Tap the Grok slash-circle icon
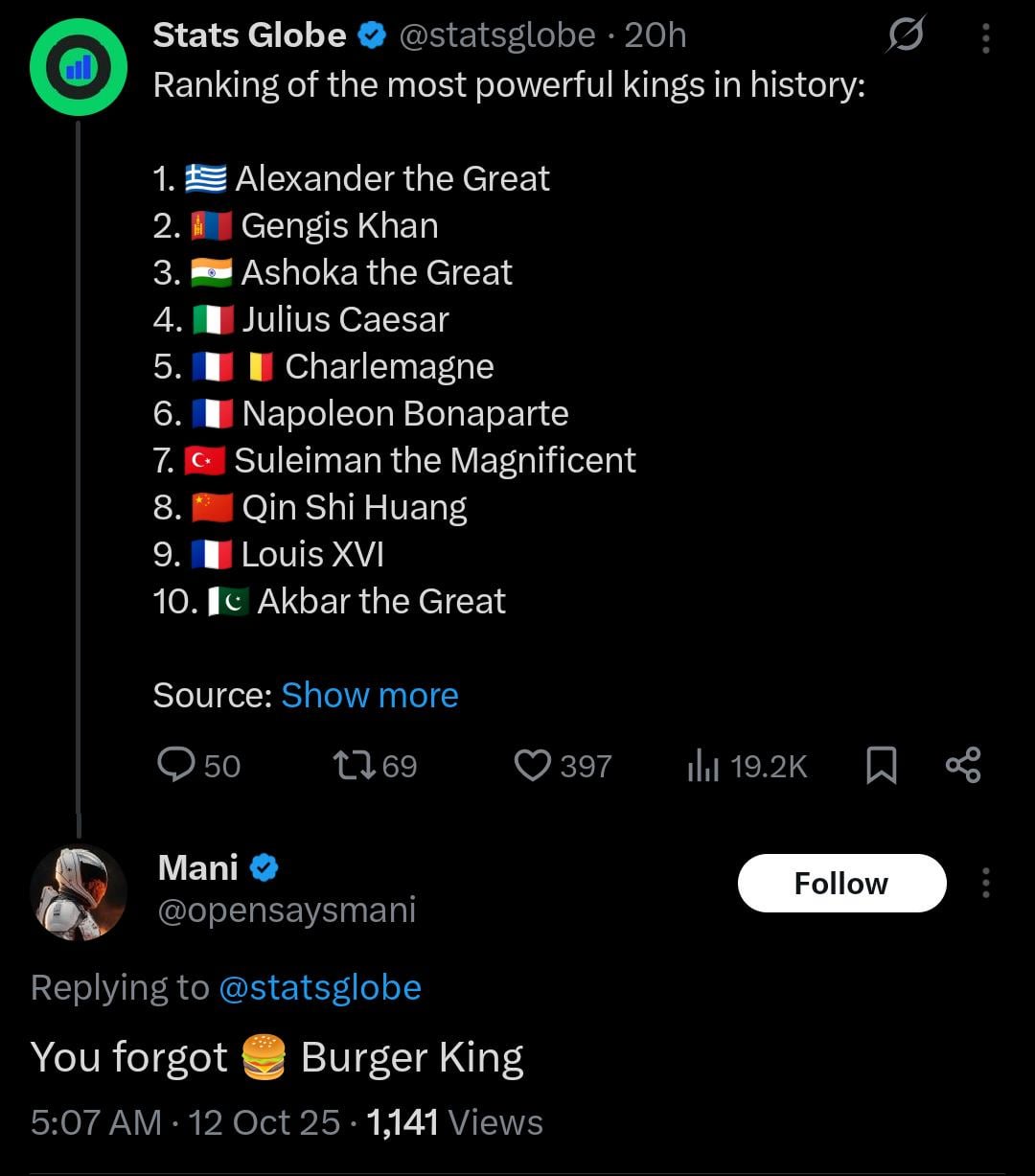Image resolution: width=1035 pixels, height=1176 pixels. pyautogui.click(x=905, y=37)
